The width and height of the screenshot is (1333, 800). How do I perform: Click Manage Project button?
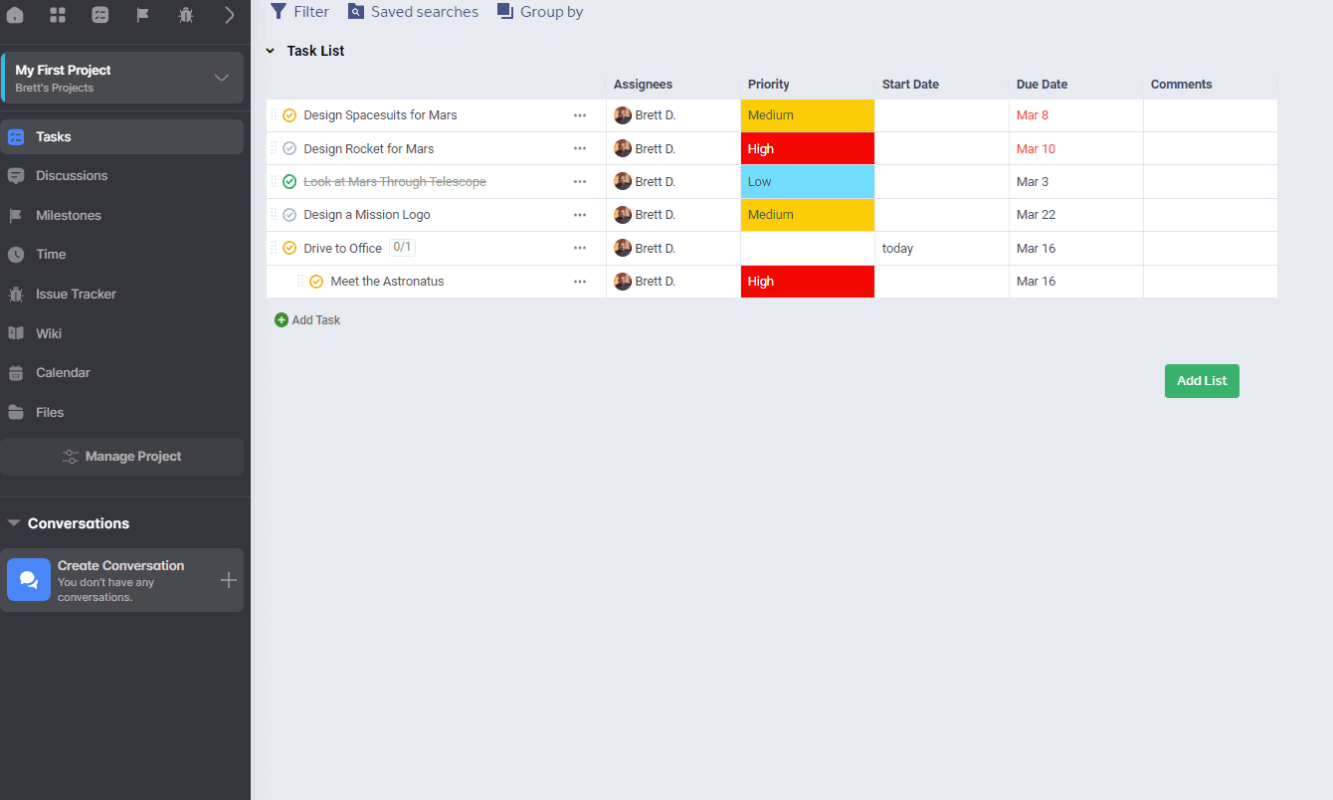pyautogui.click(x=122, y=456)
